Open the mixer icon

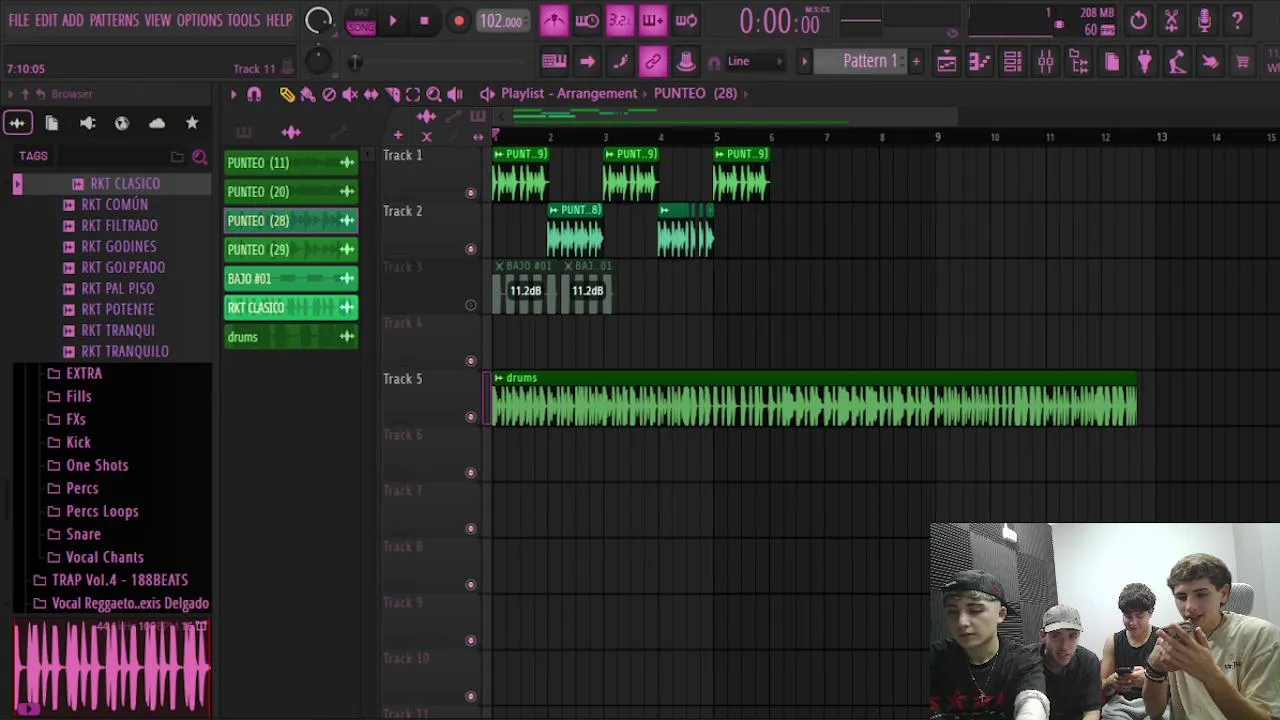[x=1045, y=63]
